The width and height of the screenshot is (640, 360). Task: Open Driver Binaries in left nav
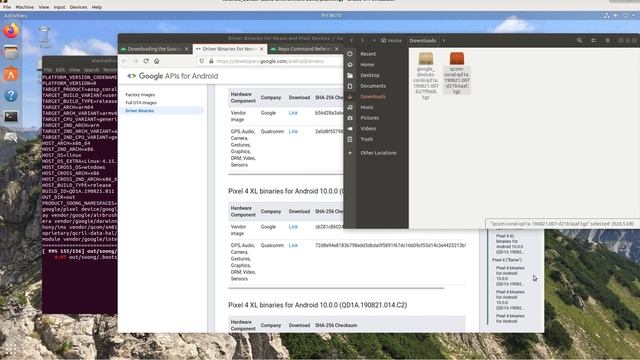140,111
